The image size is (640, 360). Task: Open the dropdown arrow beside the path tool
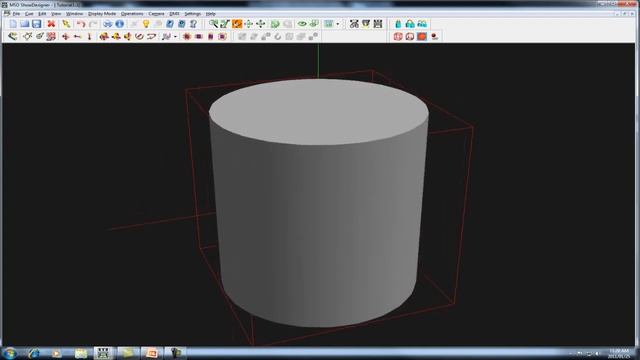175,37
